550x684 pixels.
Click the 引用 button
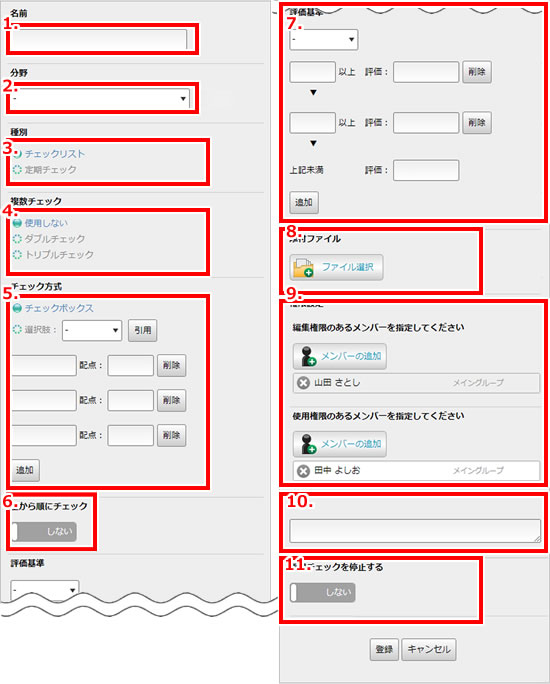click(143, 330)
